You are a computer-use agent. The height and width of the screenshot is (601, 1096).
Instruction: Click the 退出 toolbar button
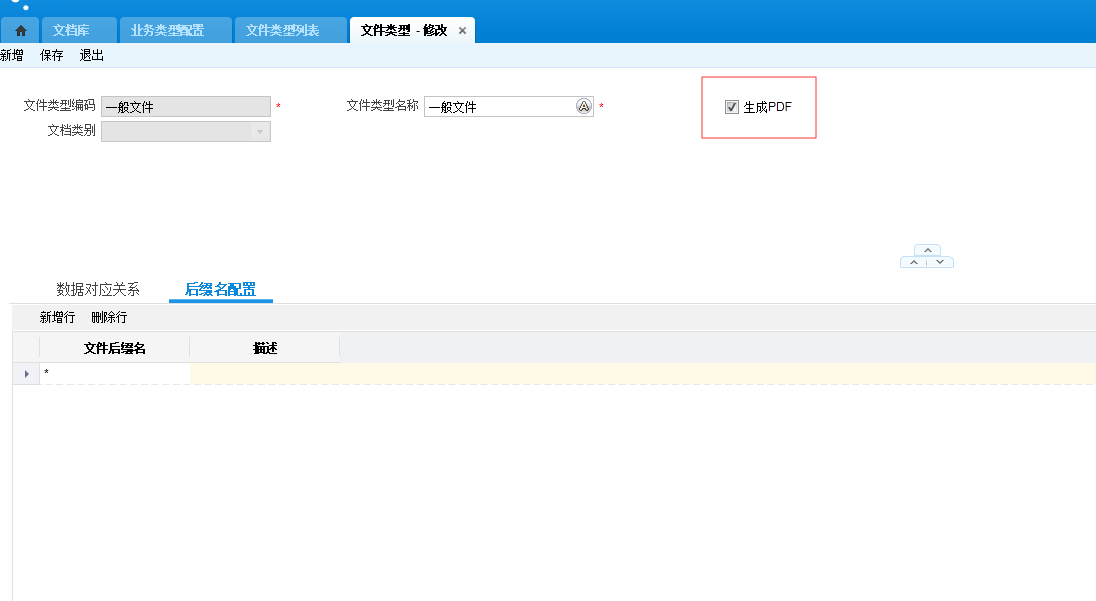pos(92,56)
